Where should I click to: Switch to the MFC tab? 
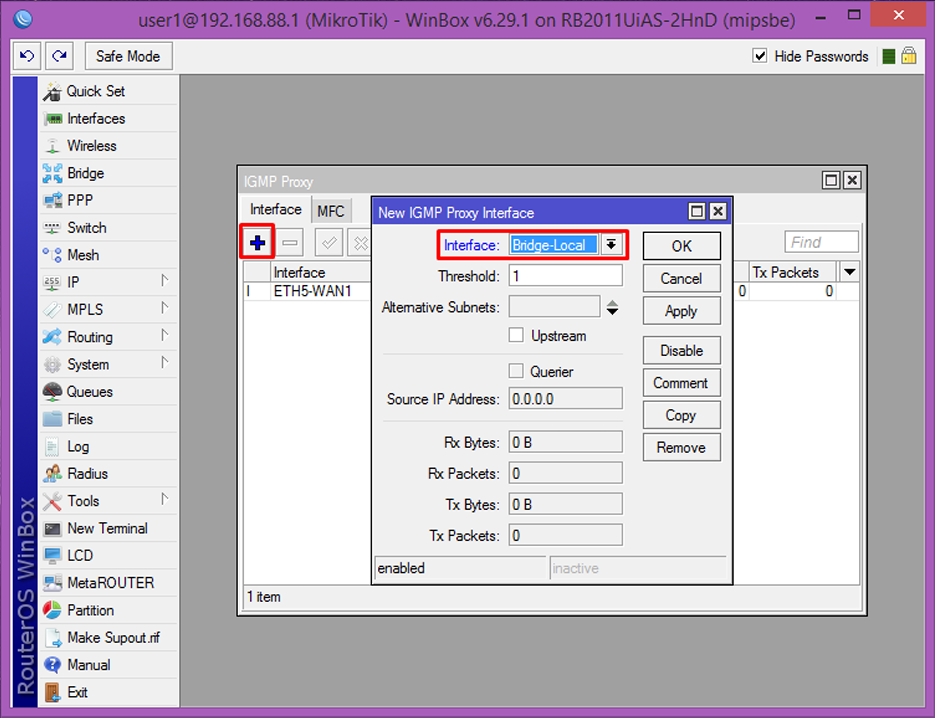click(331, 211)
